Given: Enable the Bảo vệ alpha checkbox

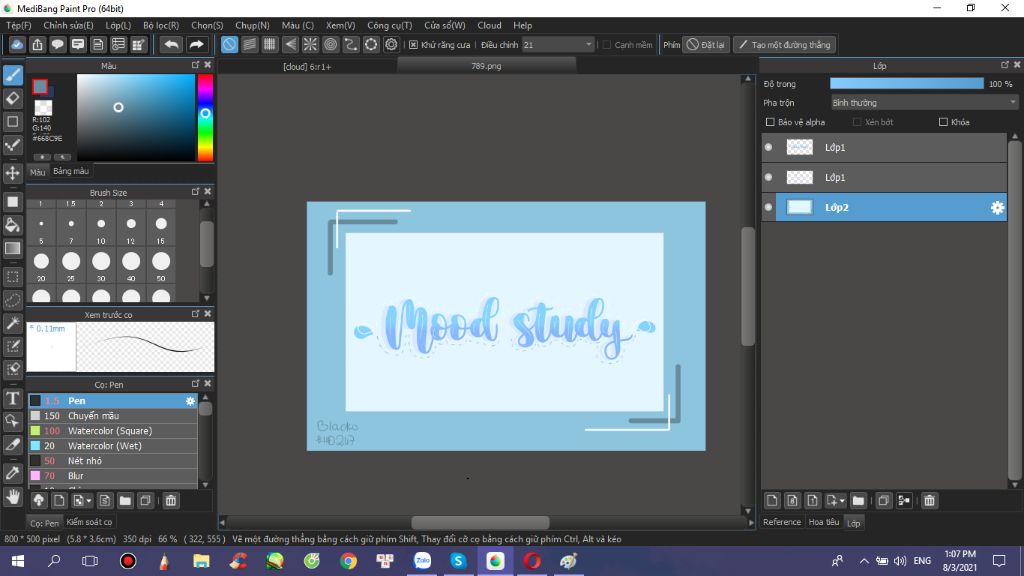Looking at the screenshot, I should 770,122.
